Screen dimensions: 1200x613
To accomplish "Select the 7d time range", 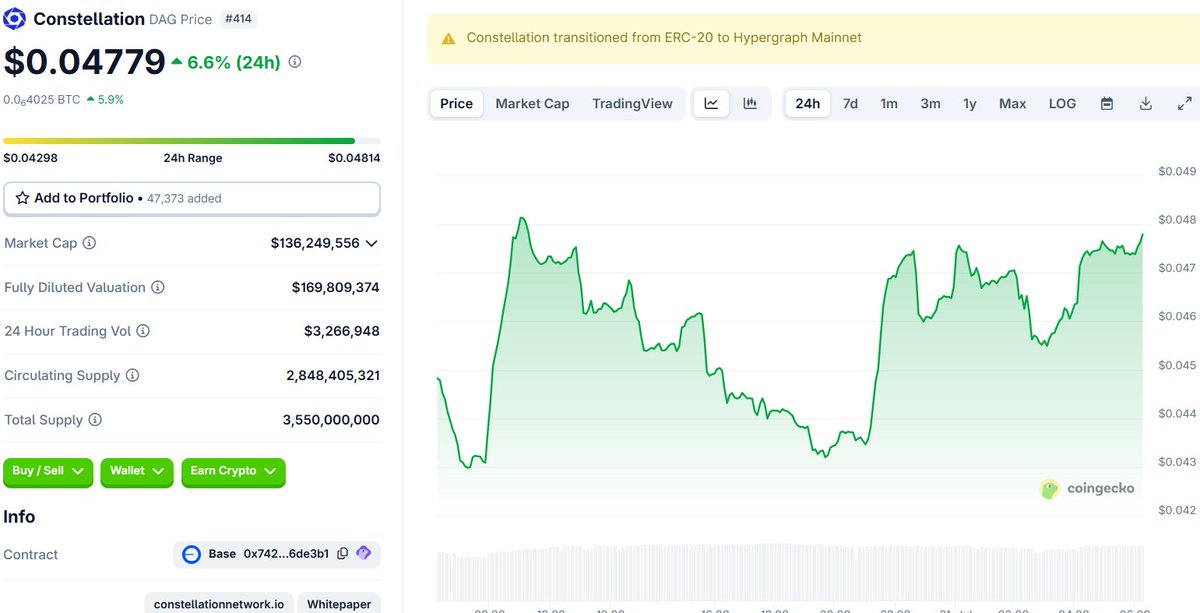I will 850,103.
